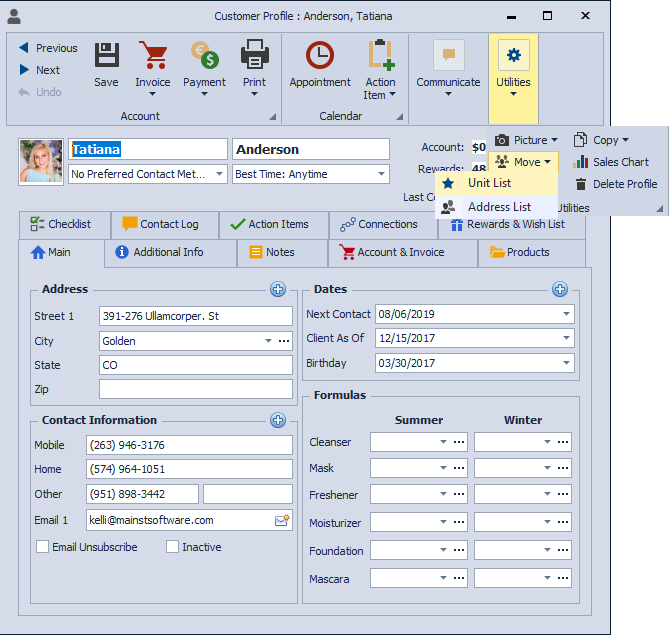Click the empty Zip field
Viewport: 669px width, 635px height.
[196, 389]
